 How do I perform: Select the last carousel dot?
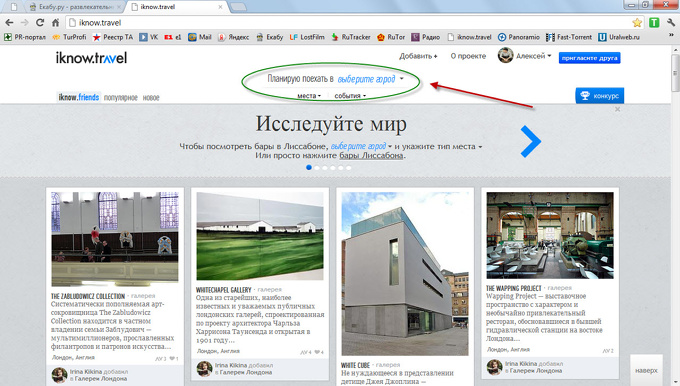348,167
